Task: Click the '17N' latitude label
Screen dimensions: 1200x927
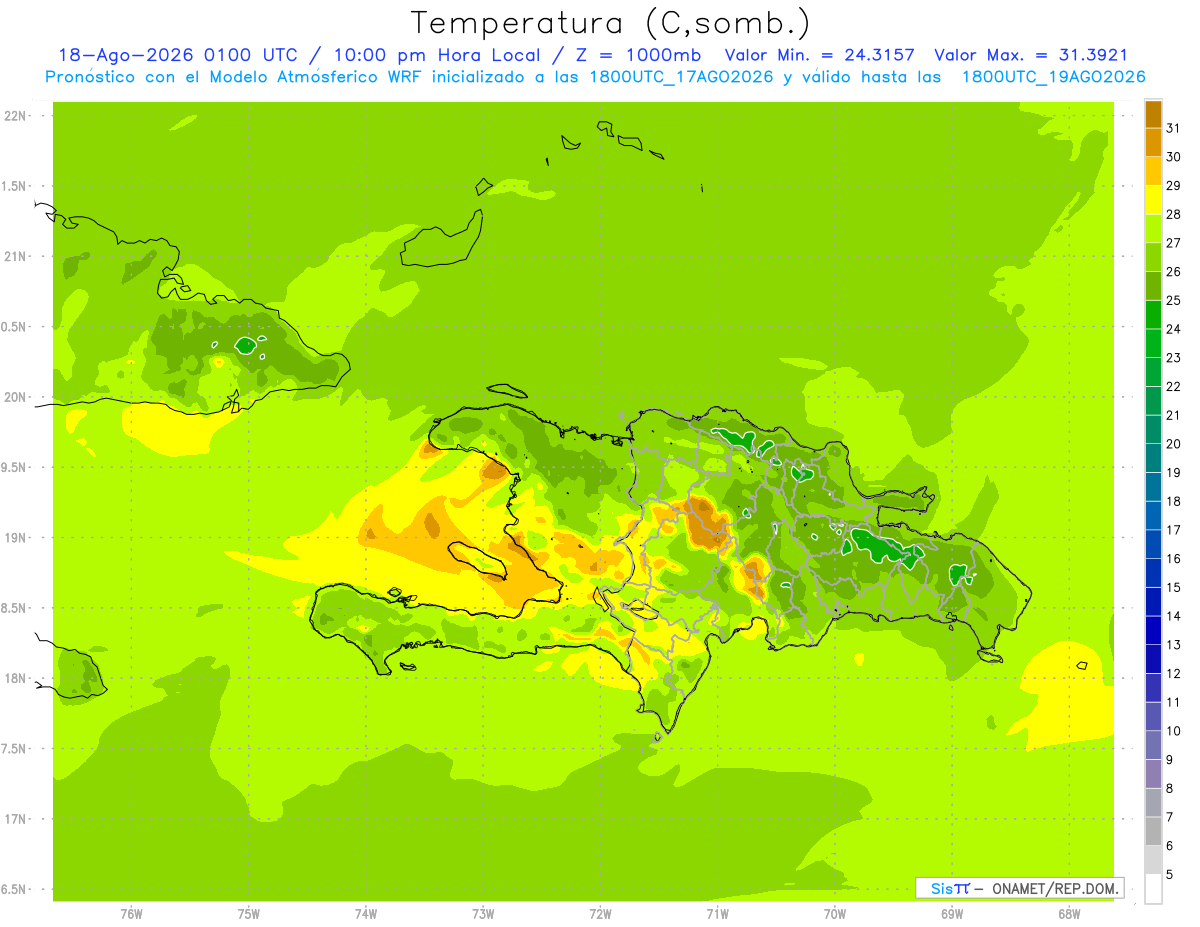Action: coord(15,819)
